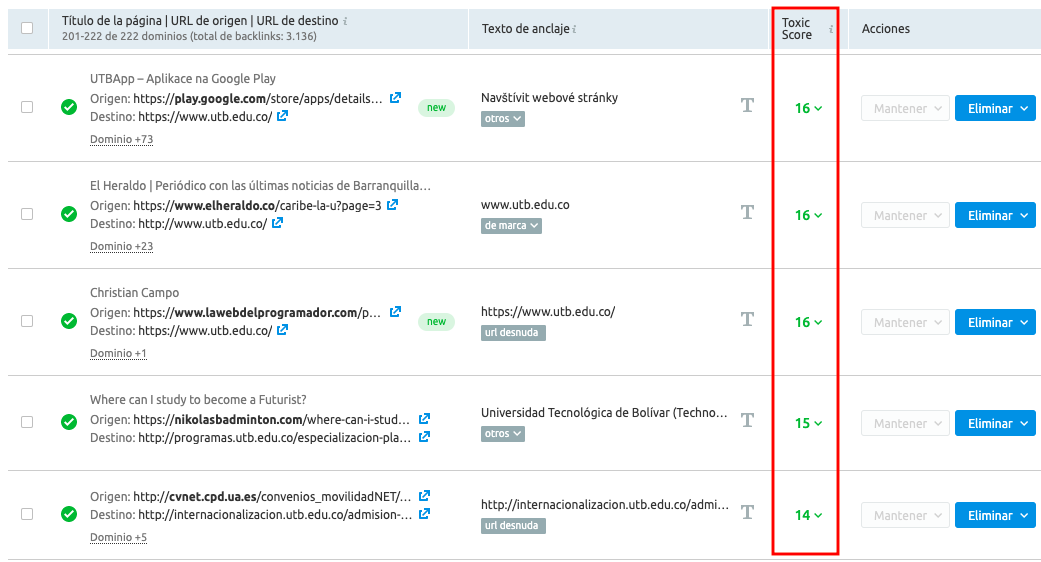Click green check status of cvnet.cpd.ua.es row
This screenshot has width=1041, height=562.
(x=69, y=514)
